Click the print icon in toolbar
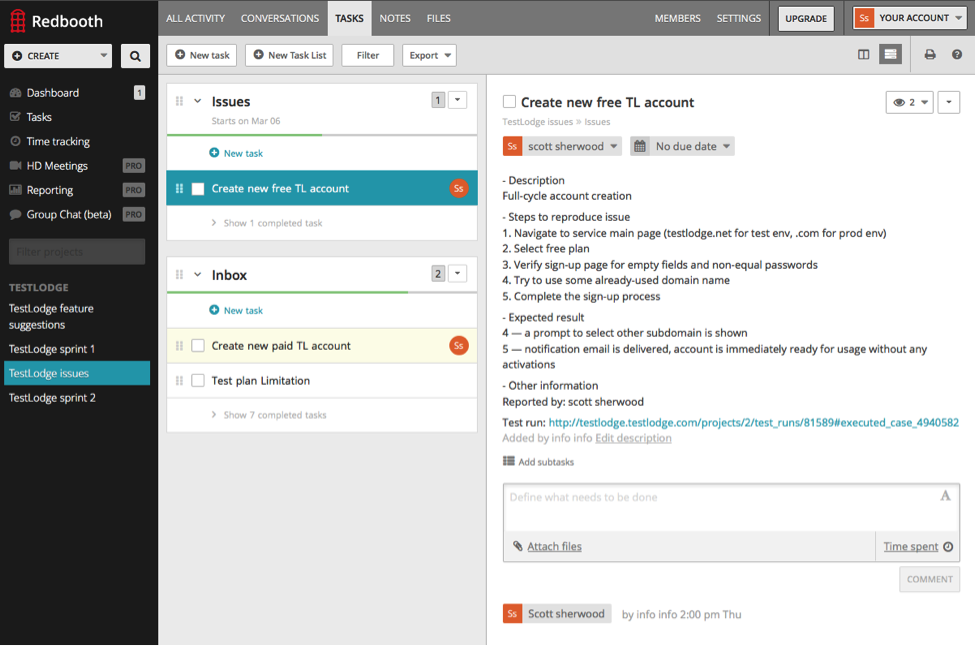The image size is (975, 646). click(x=930, y=55)
